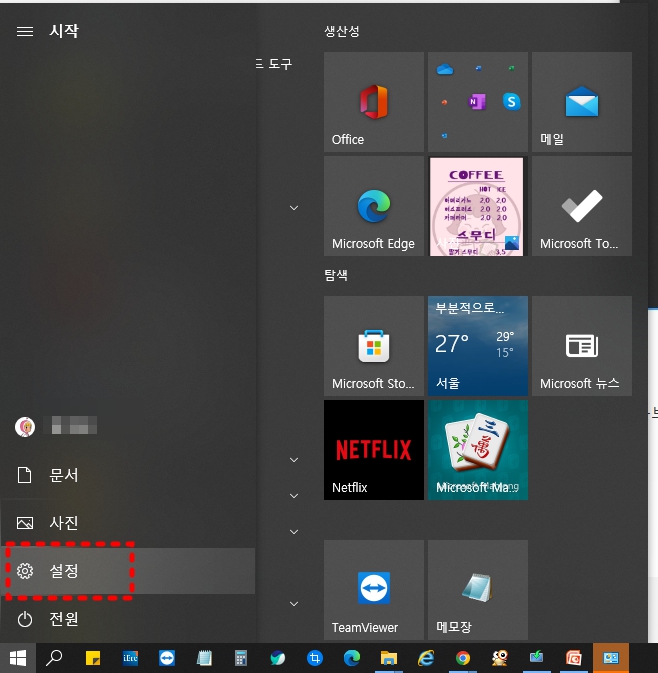Open the dark blue iEre taskbar icon
Image resolution: width=658 pixels, height=673 pixels.
tap(130, 658)
